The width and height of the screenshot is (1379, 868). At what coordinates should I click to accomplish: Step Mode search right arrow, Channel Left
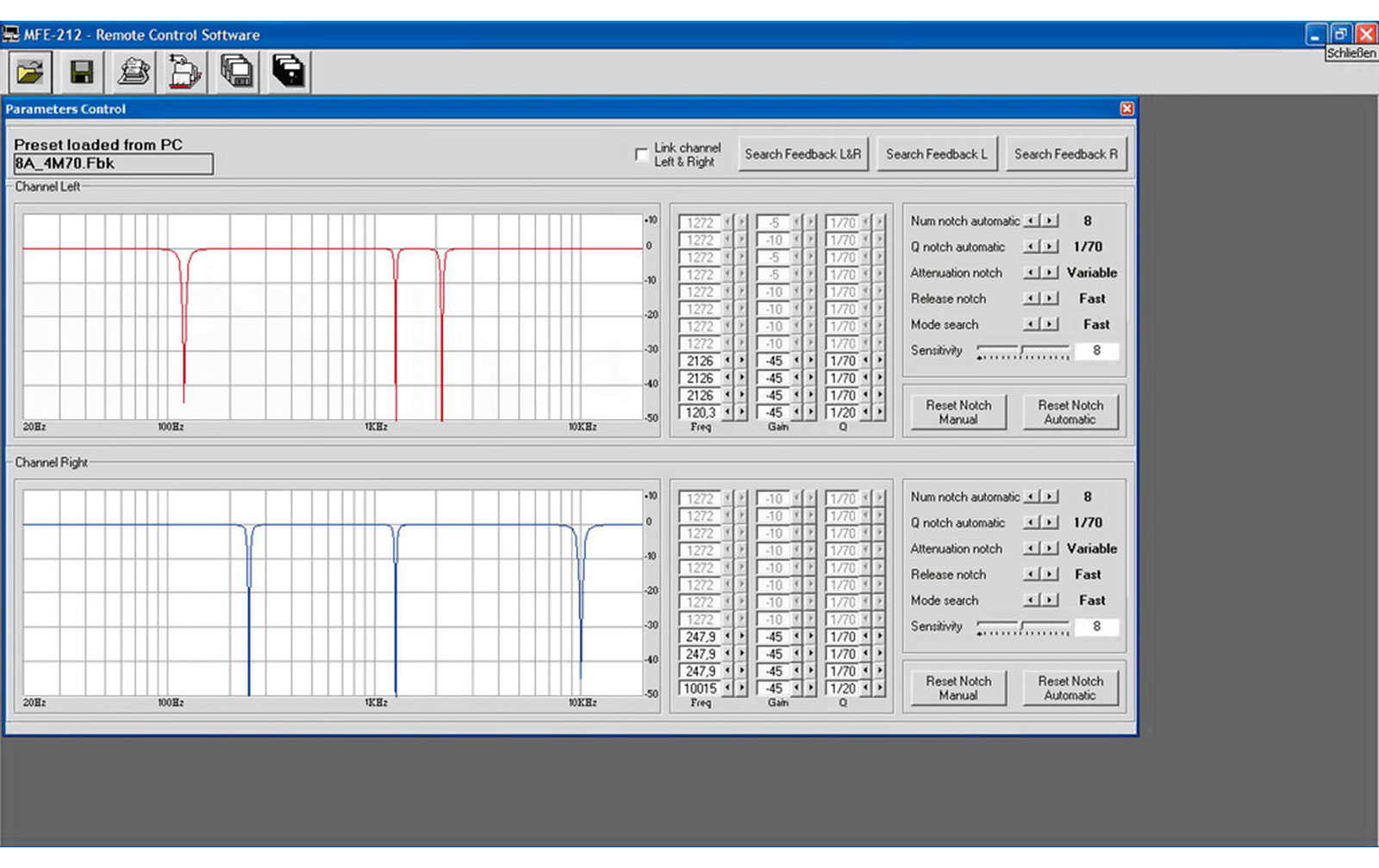(1049, 324)
